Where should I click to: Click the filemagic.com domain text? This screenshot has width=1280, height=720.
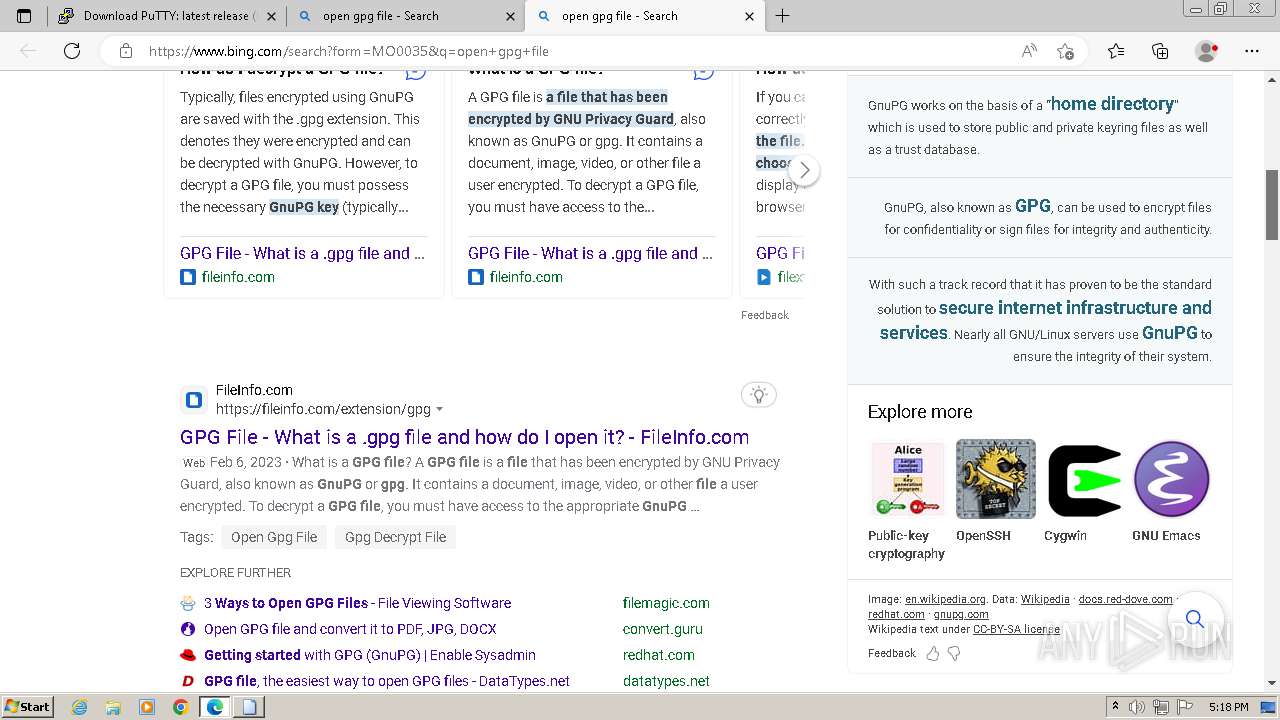coord(666,603)
